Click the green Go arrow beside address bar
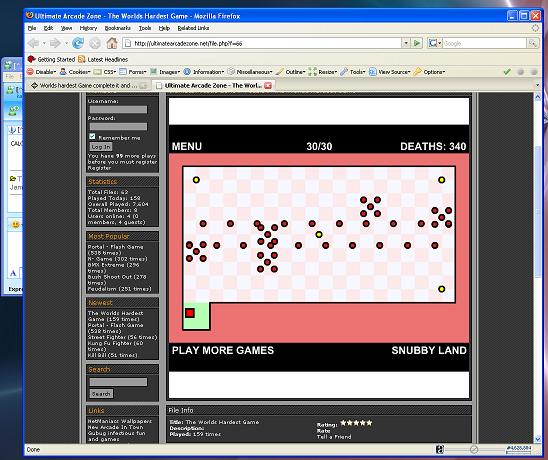 tap(417, 43)
